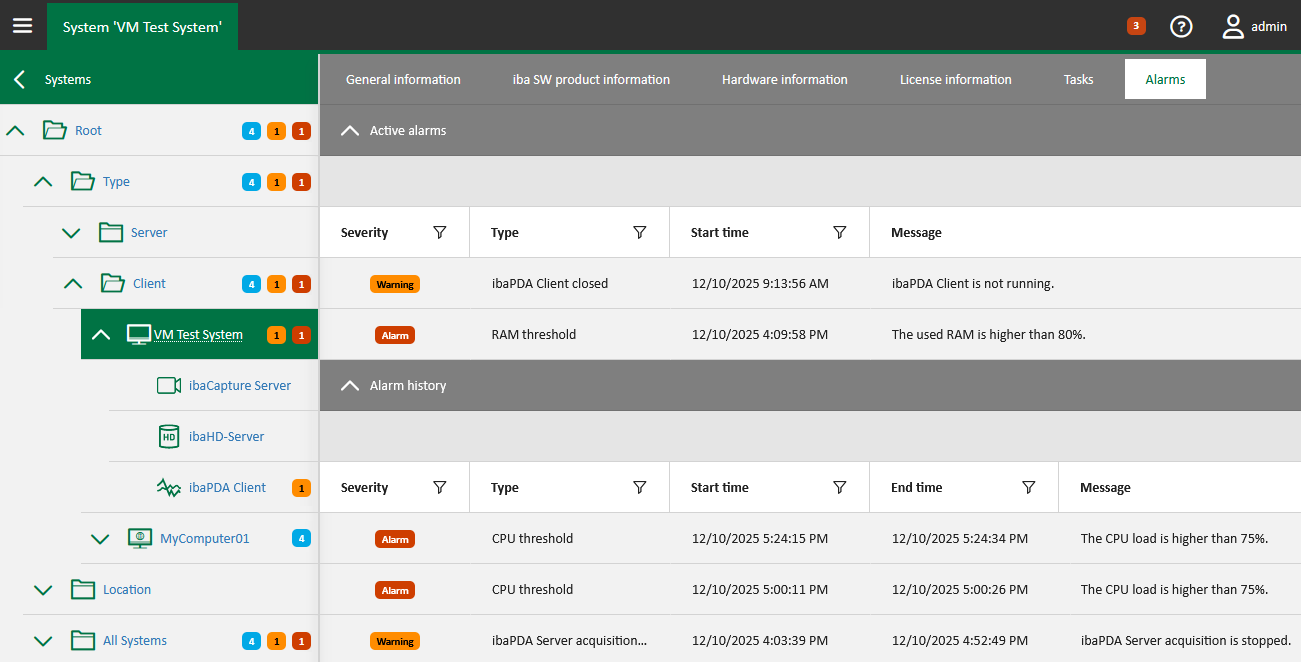The width and height of the screenshot is (1301, 662).
Task: Filter Active alarms by Severity column
Action: [x=439, y=232]
